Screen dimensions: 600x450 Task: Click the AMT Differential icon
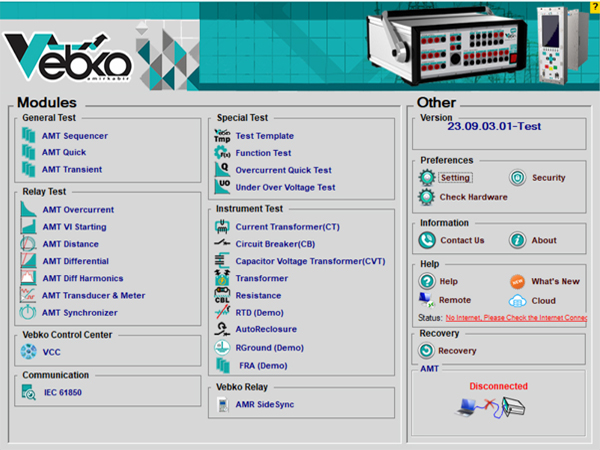tap(28, 261)
